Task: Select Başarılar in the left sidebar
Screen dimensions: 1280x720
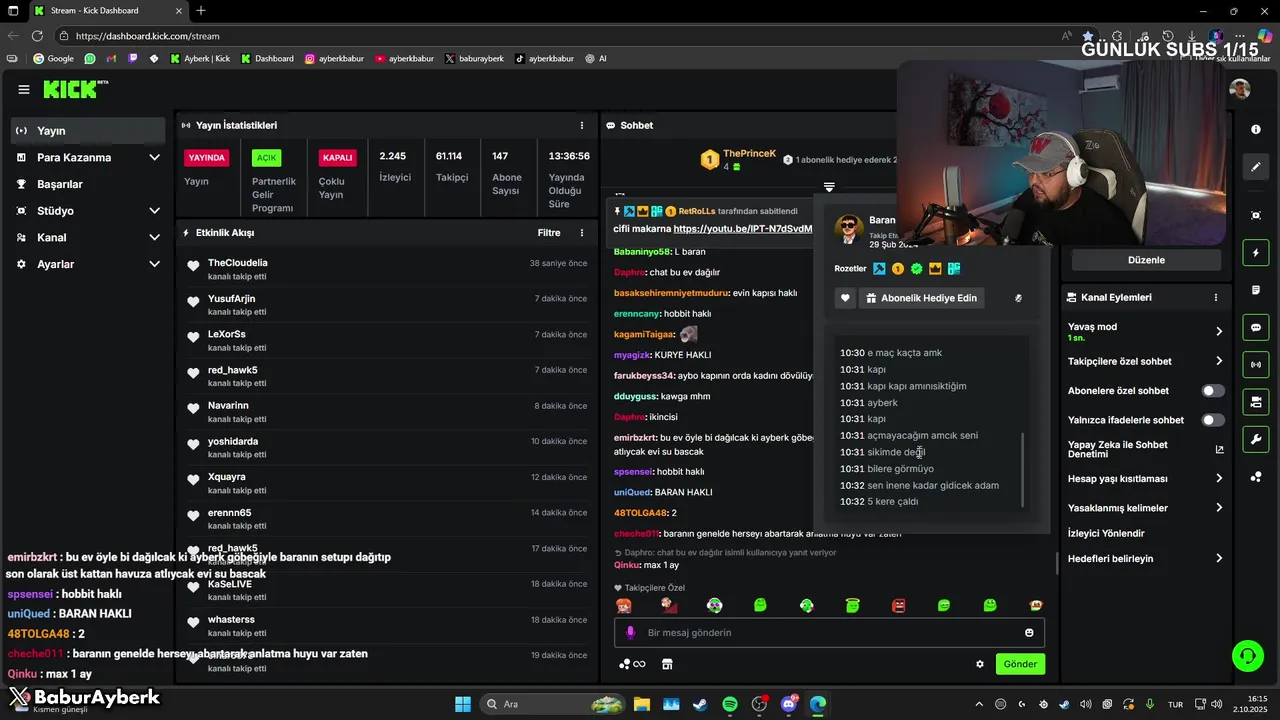Action: click(x=88, y=184)
